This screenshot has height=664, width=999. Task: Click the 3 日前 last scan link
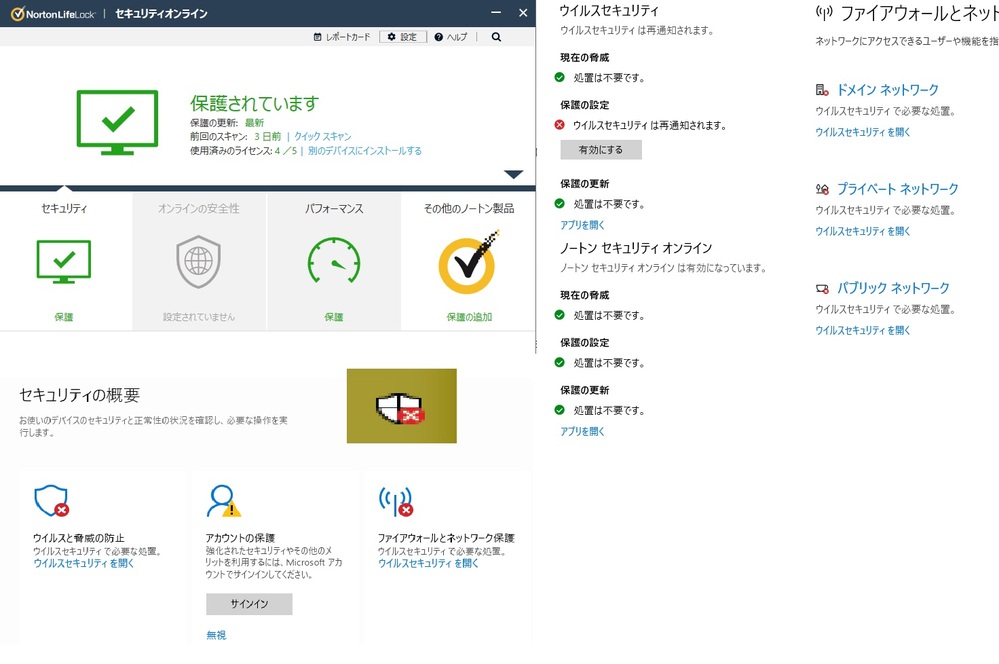coord(268,136)
